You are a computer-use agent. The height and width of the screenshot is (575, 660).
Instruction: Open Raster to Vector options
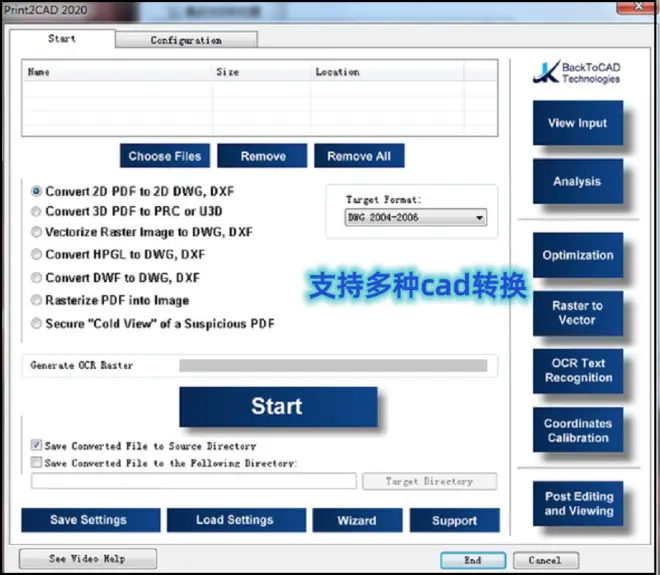point(577,313)
